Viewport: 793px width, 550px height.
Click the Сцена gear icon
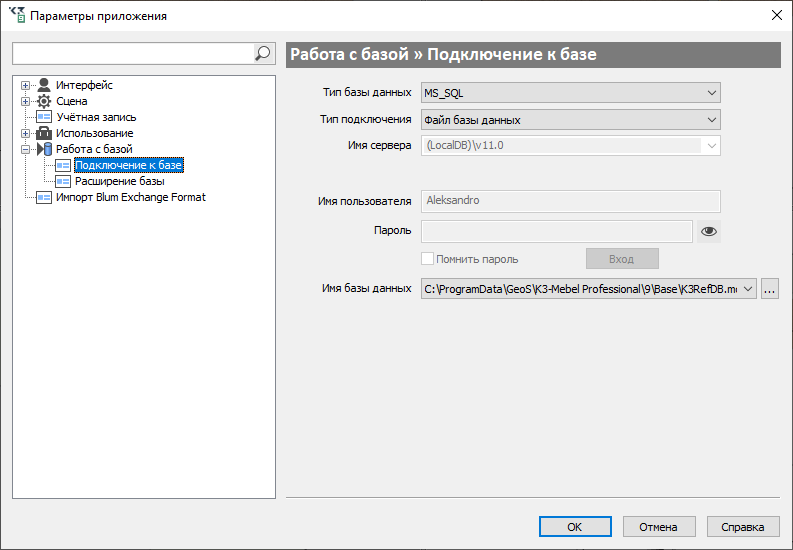coord(44,101)
